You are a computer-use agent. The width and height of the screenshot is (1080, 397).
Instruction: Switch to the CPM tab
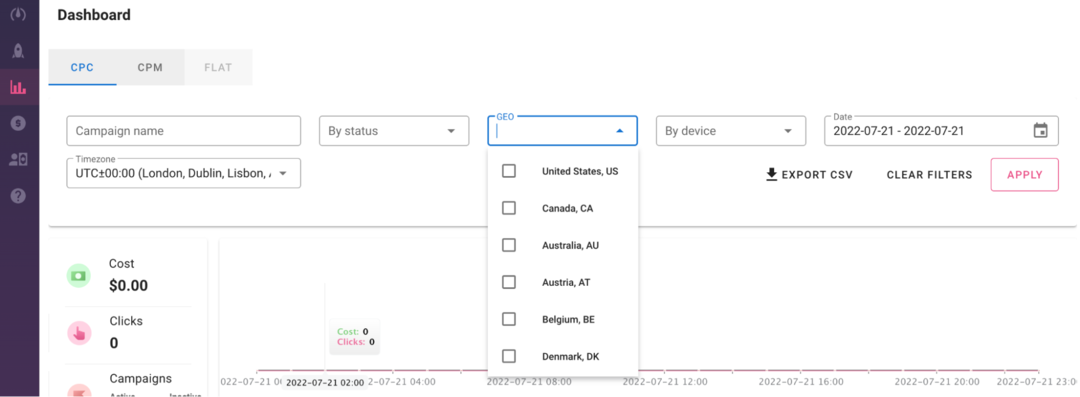coord(150,68)
